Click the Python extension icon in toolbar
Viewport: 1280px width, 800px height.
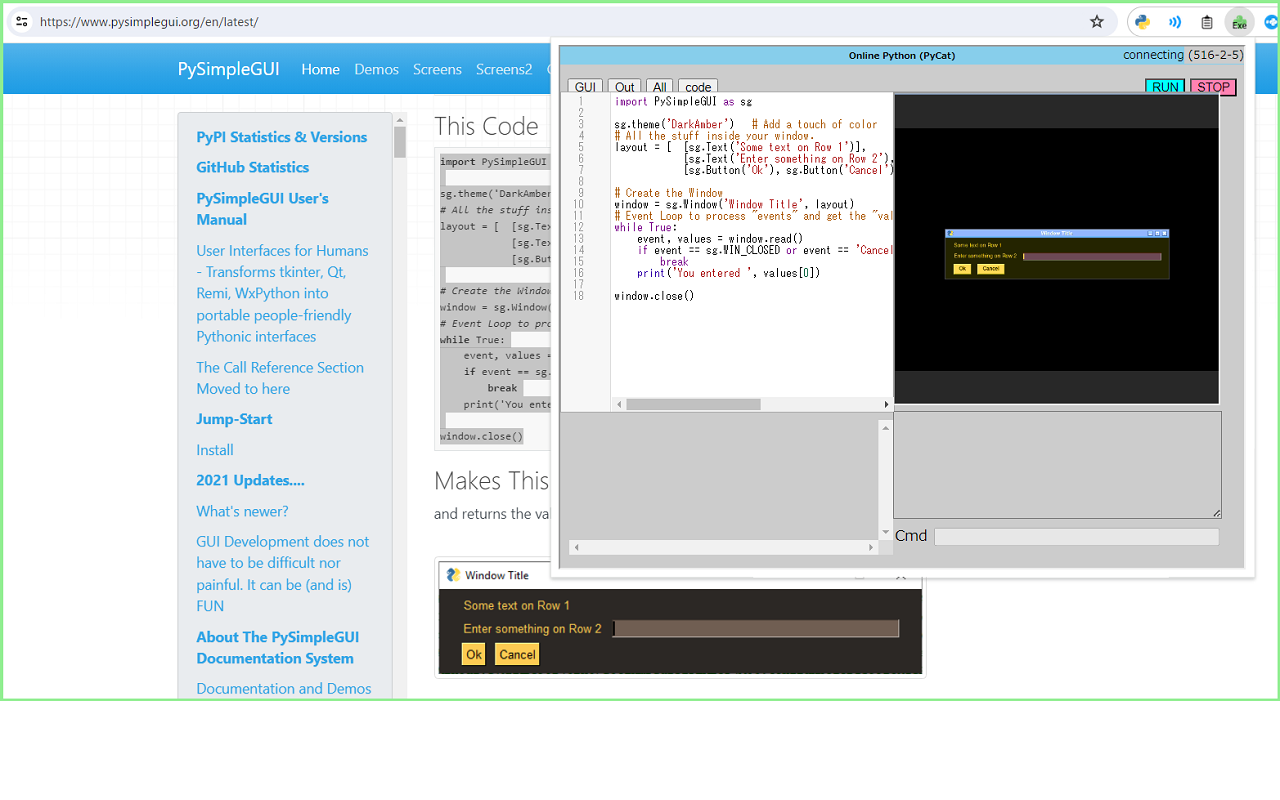point(1141,21)
